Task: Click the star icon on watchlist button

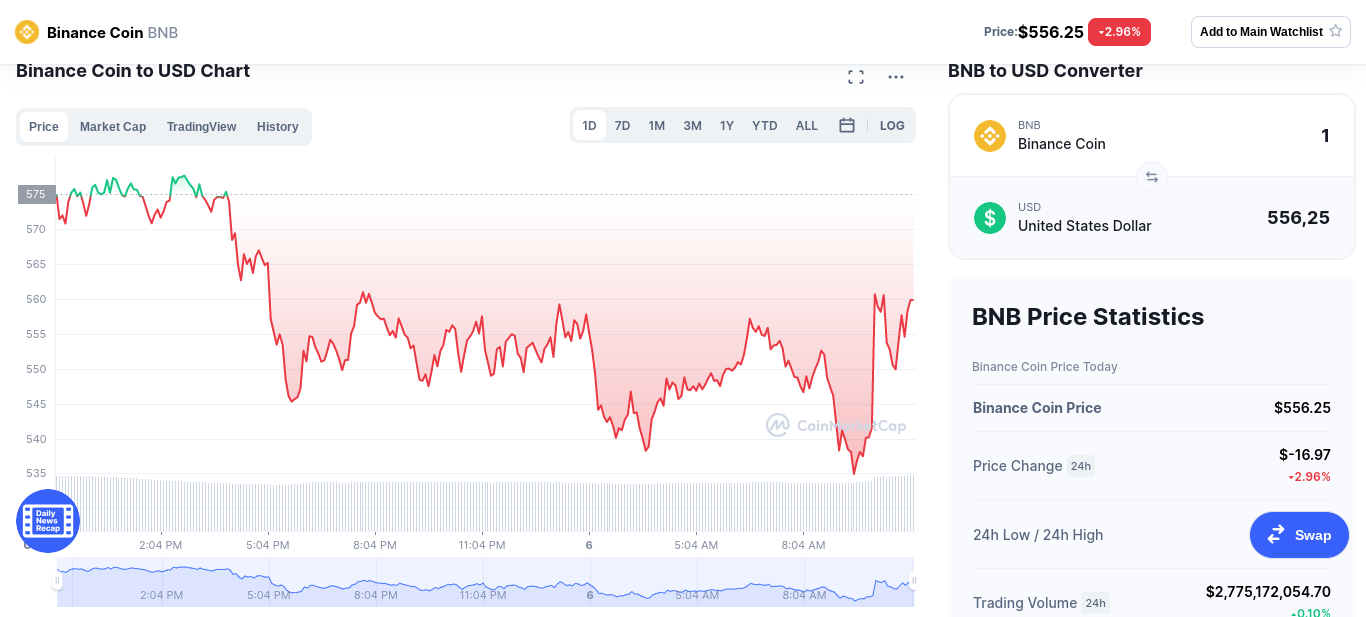Action: coord(1335,32)
